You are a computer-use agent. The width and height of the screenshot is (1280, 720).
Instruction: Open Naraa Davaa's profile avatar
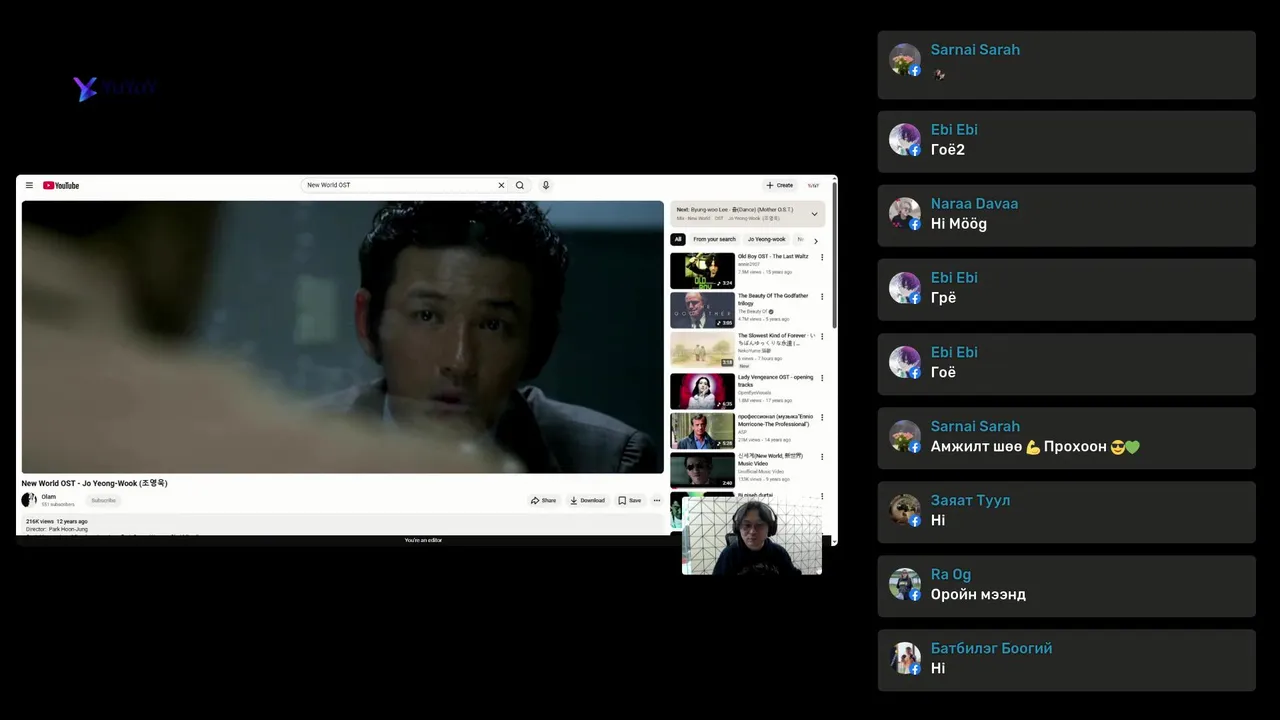tap(905, 214)
